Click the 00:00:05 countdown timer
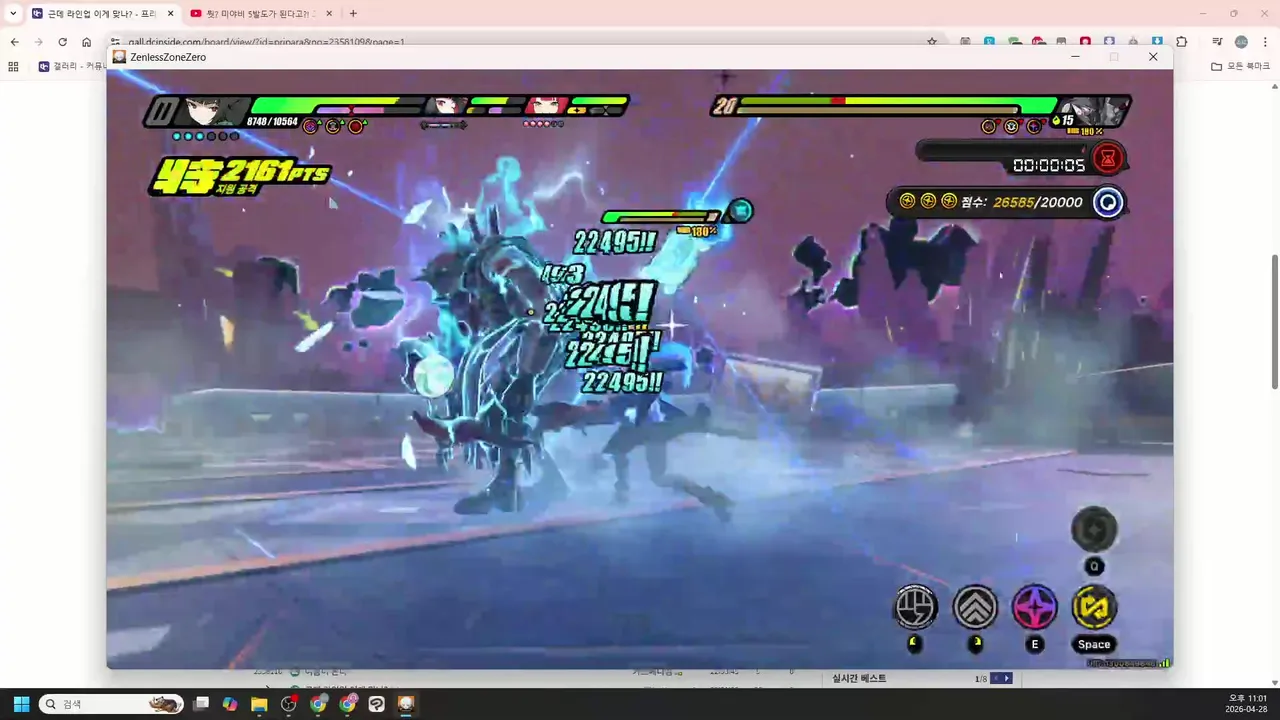The width and height of the screenshot is (1280, 720). click(1048, 165)
